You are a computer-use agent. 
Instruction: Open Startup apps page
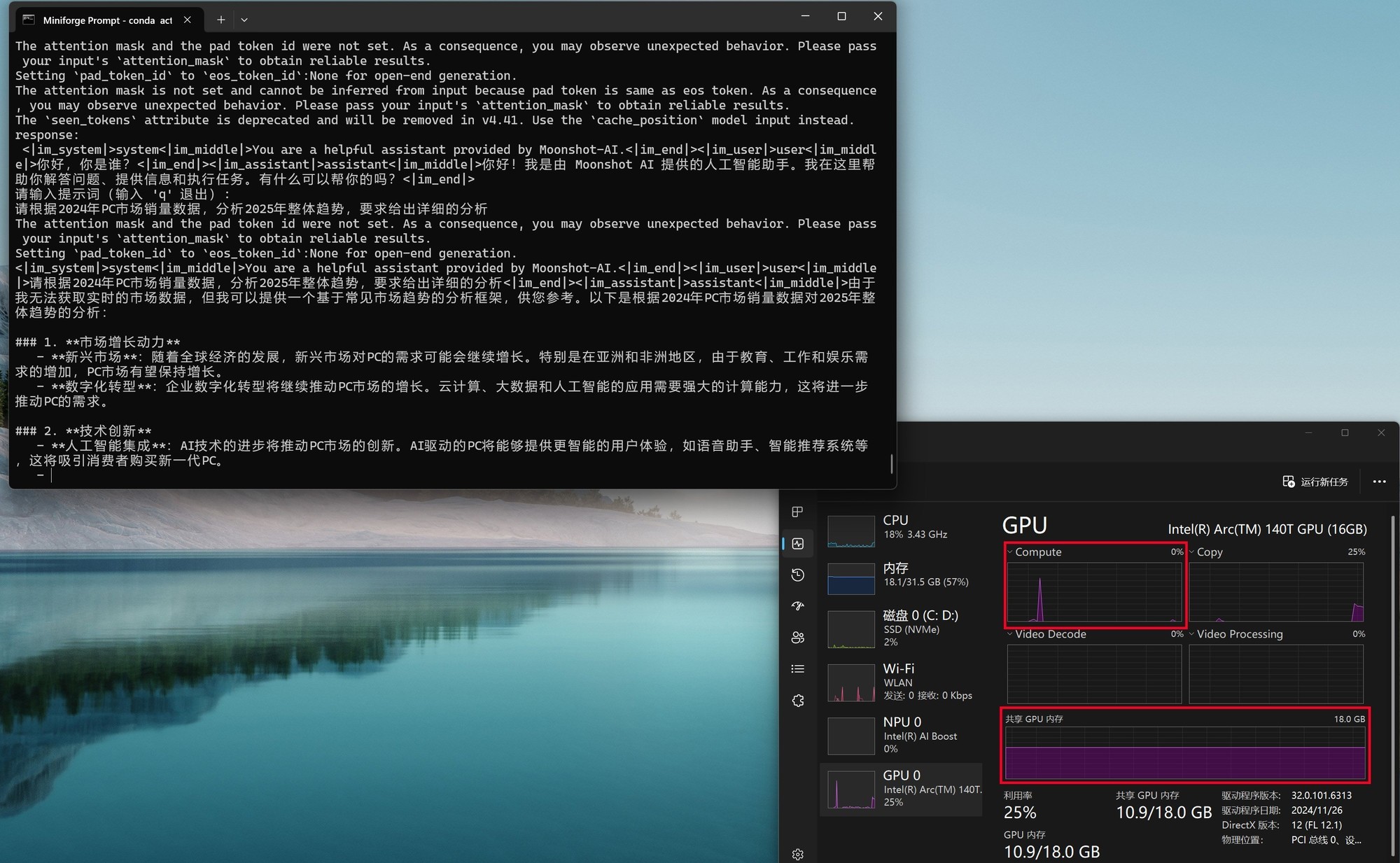click(x=797, y=606)
